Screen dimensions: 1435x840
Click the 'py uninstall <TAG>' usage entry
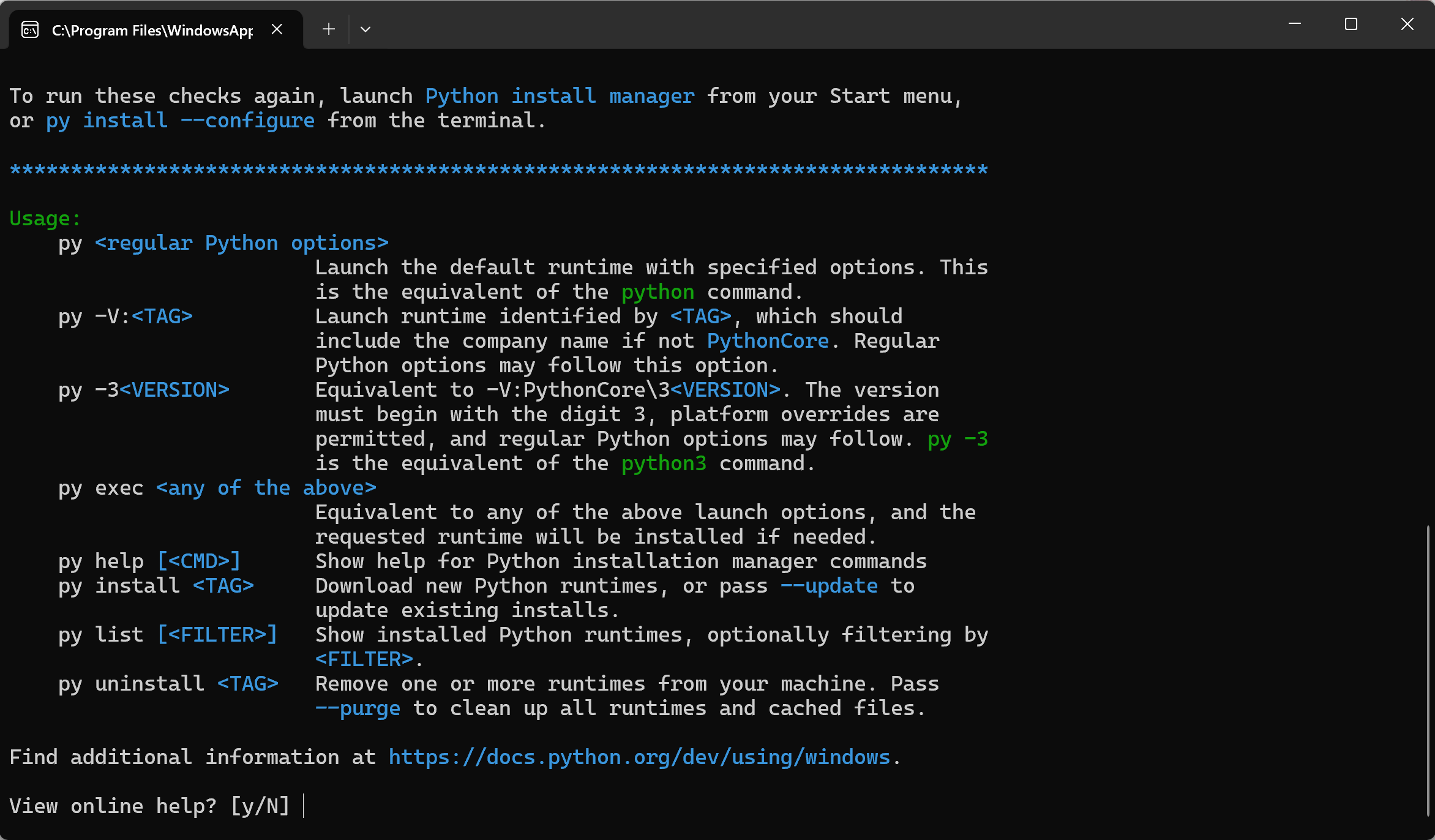coord(168,684)
